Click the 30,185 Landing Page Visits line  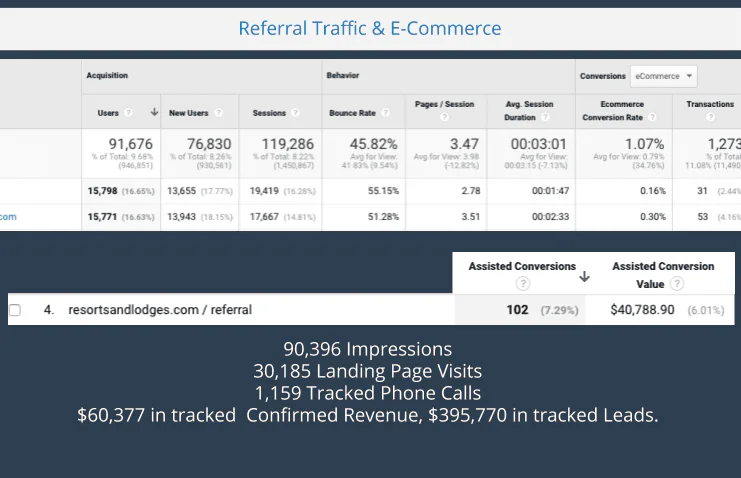pos(368,371)
